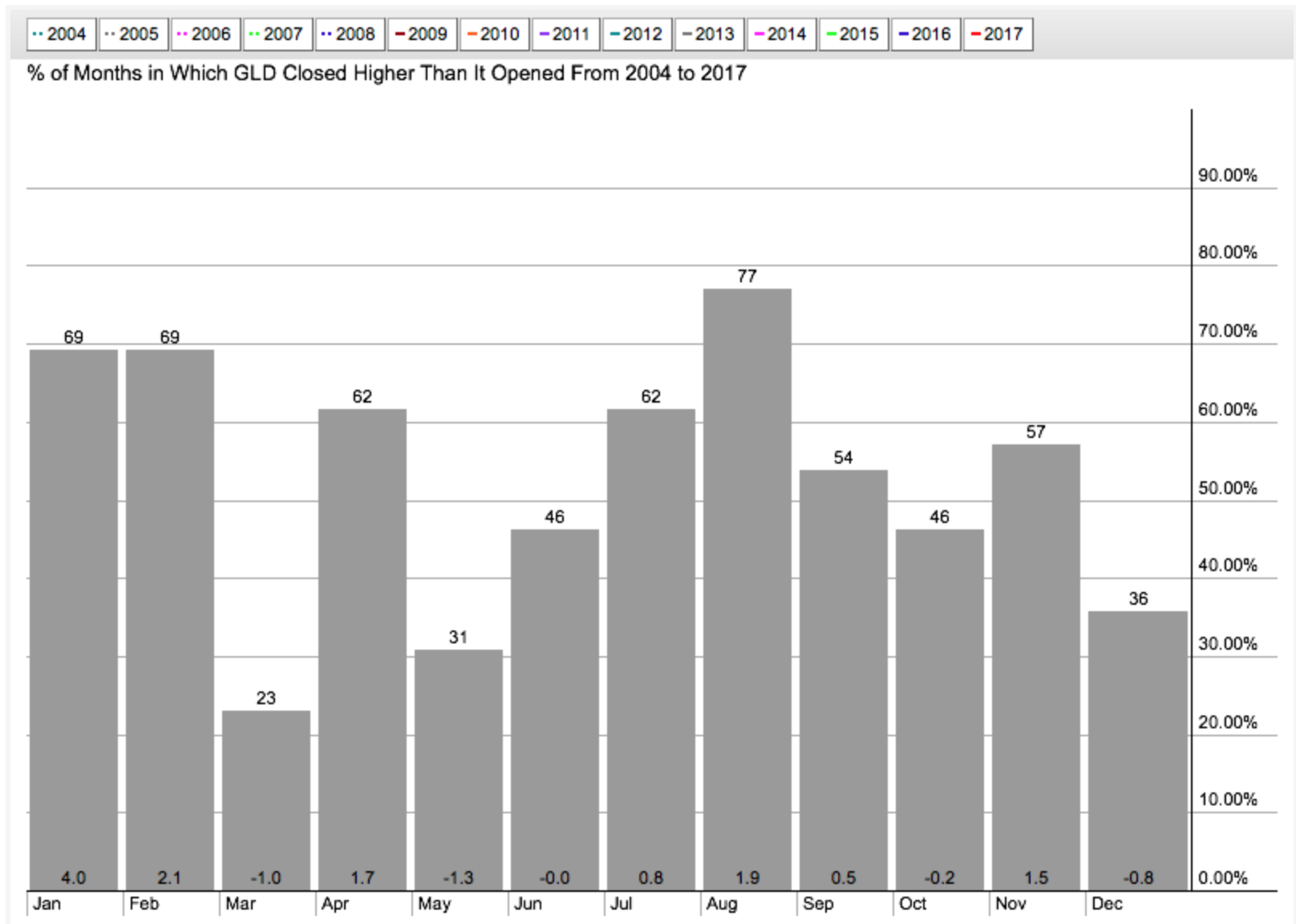Show the 2013 series in legend
Viewport: 1296px width, 924px height.
710,34
